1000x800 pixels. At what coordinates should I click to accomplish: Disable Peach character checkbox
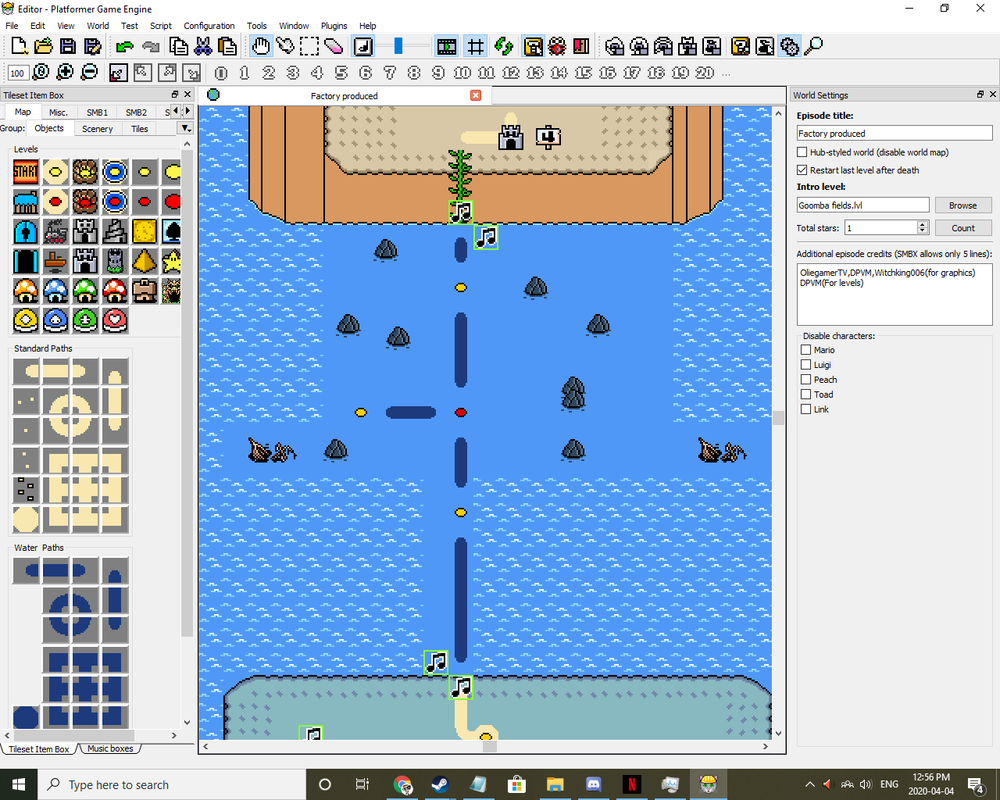[x=805, y=380]
